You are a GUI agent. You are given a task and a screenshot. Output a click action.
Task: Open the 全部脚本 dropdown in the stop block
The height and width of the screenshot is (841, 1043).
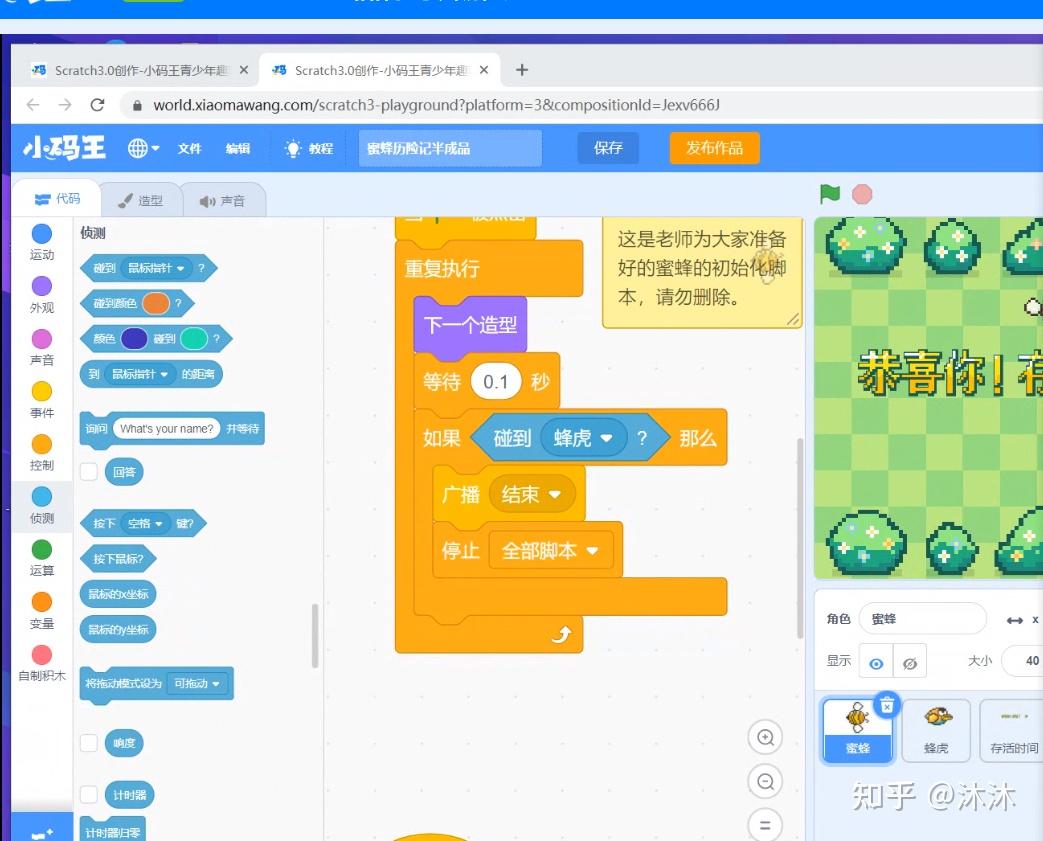click(x=548, y=550)
